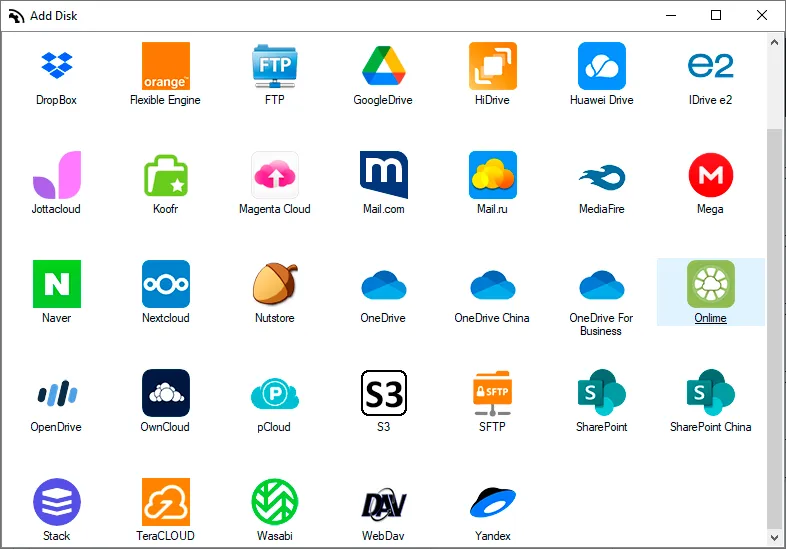
Task: Choose the S3 storage icon
Action: point(383,393)
